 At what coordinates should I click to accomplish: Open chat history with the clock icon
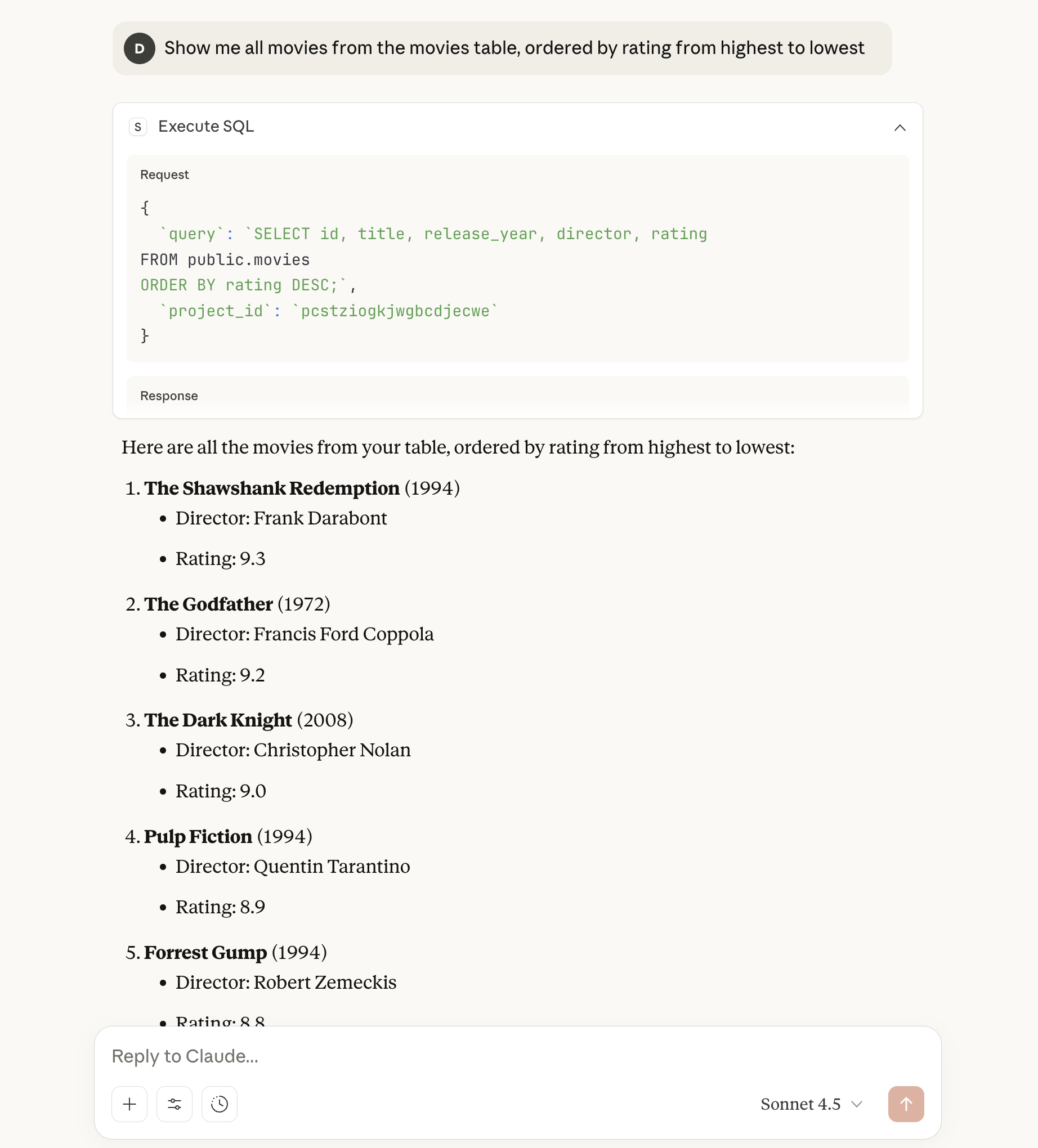[219, 1104]
